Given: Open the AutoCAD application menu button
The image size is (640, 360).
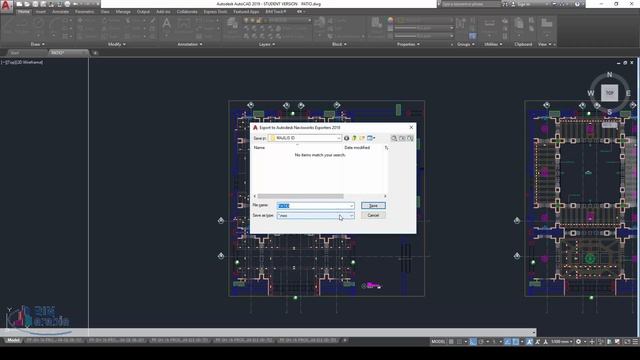Looking at the screenshot, I should pos(6,6).
